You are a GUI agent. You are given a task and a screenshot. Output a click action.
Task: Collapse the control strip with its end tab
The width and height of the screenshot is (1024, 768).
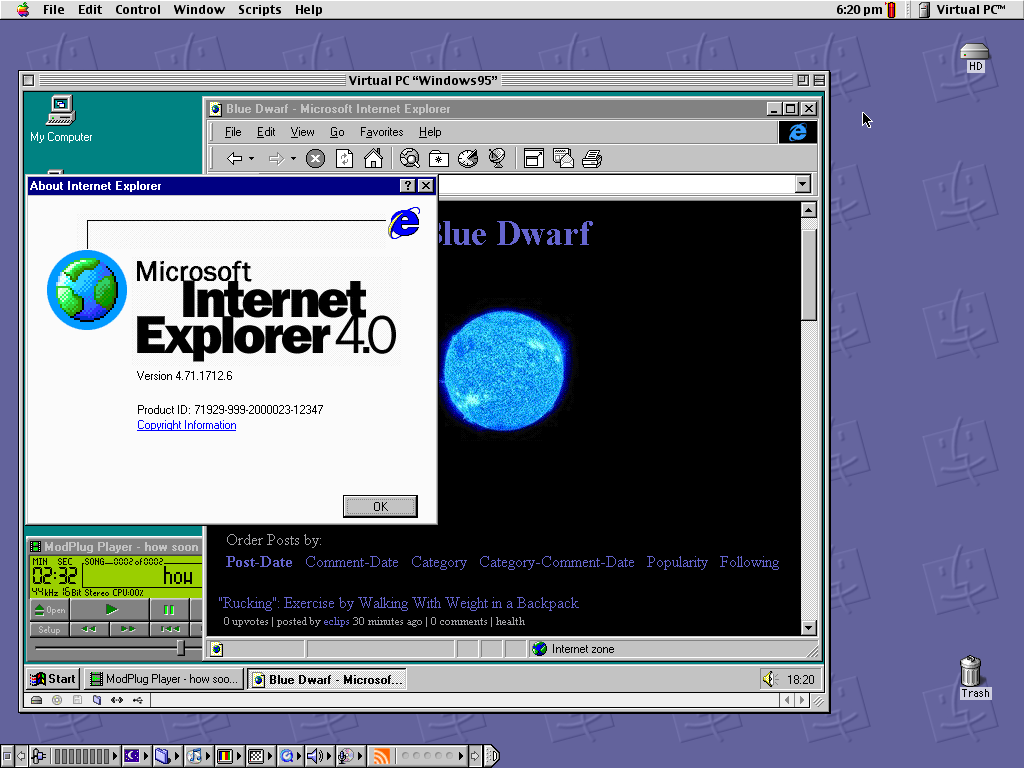coord(492,756)
